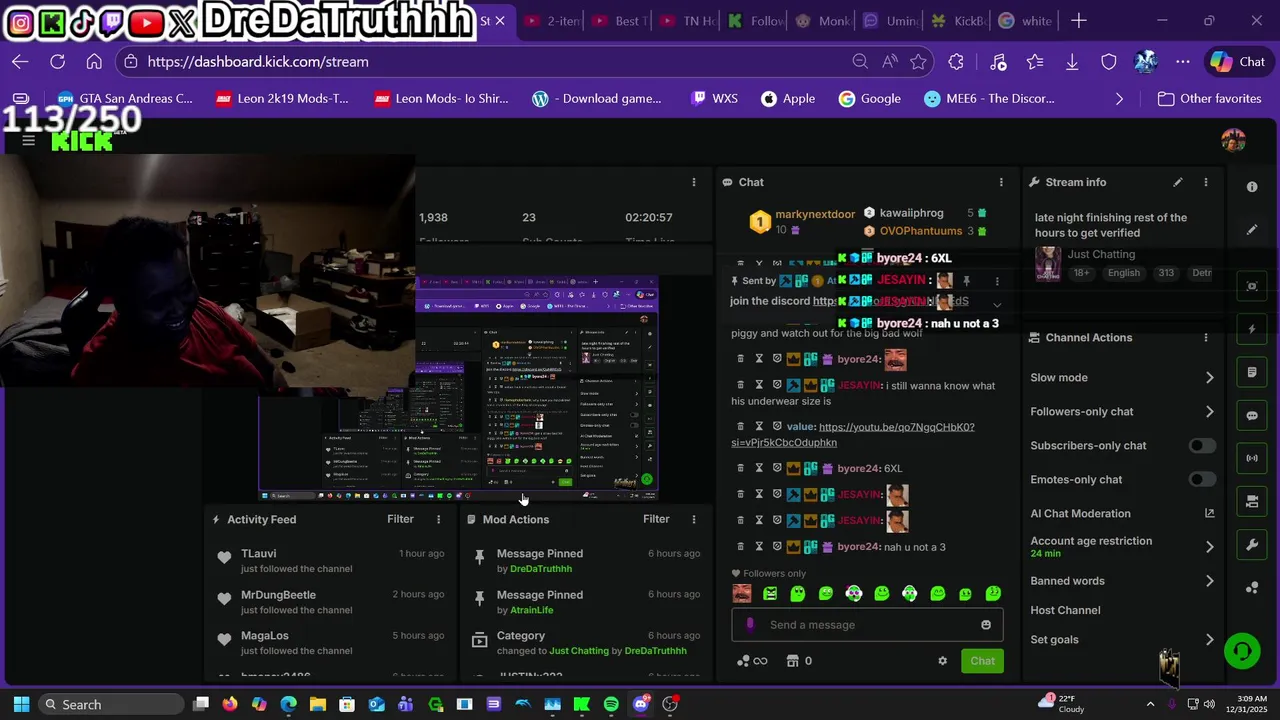Edit the stream info with pencil icon
The height and width of the screenshot is (720, 1280).
[x=1178, y=182]
